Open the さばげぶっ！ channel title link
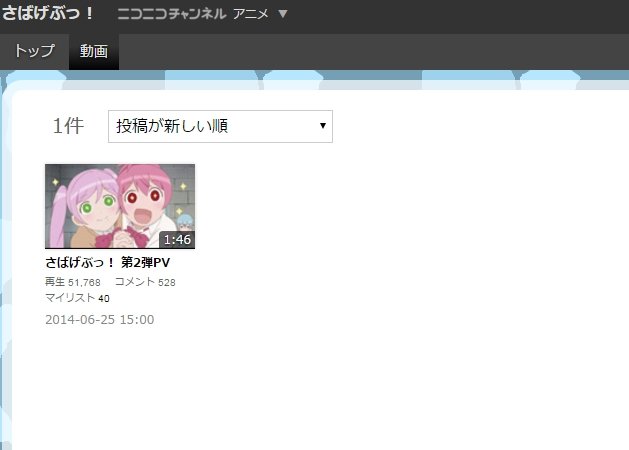Screen dimensions: 629x450 [47, 13]
